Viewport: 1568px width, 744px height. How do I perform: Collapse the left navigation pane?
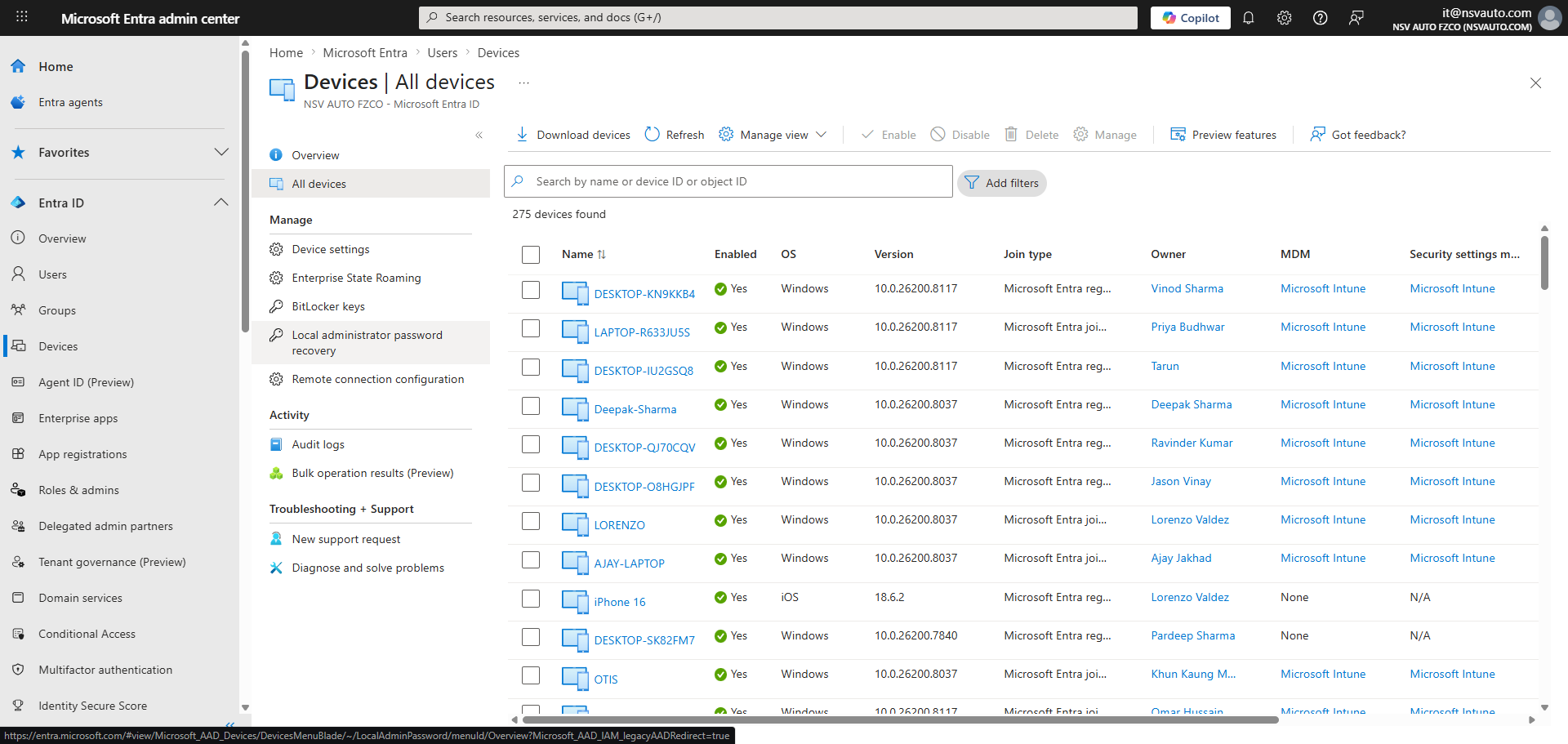(x=229, y=724)
